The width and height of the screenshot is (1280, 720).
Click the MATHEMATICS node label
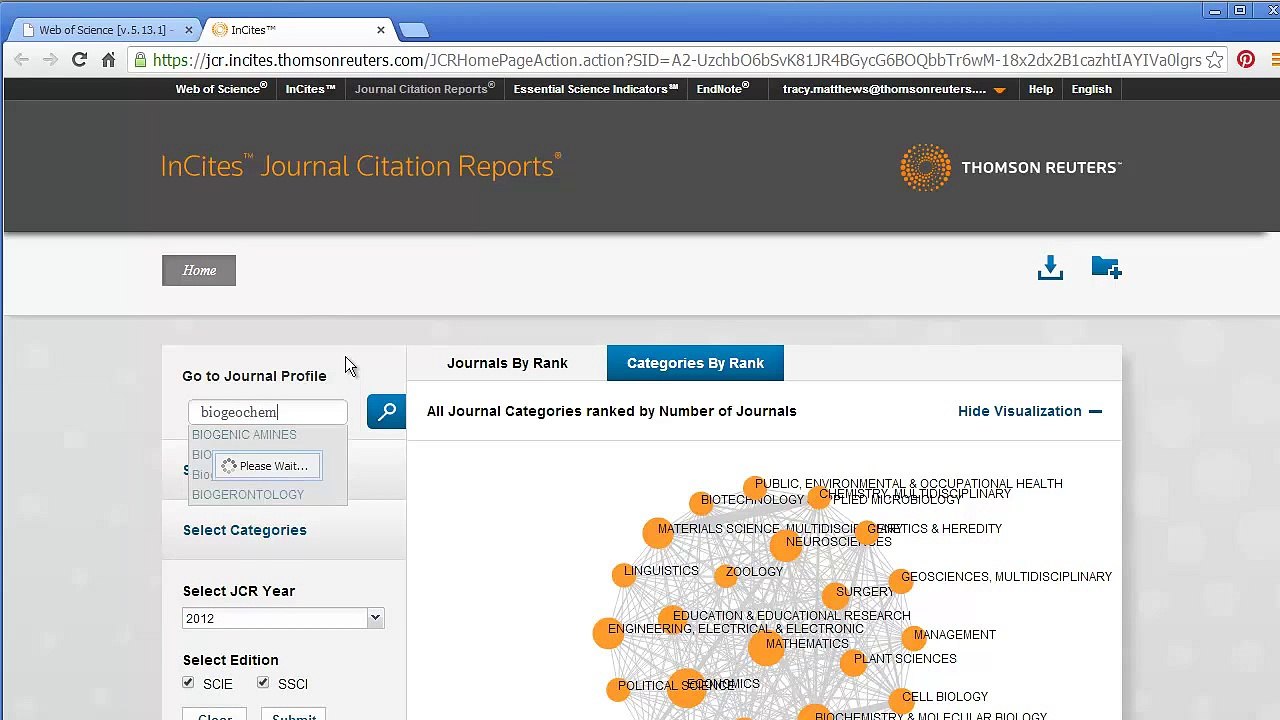(807, 644)
